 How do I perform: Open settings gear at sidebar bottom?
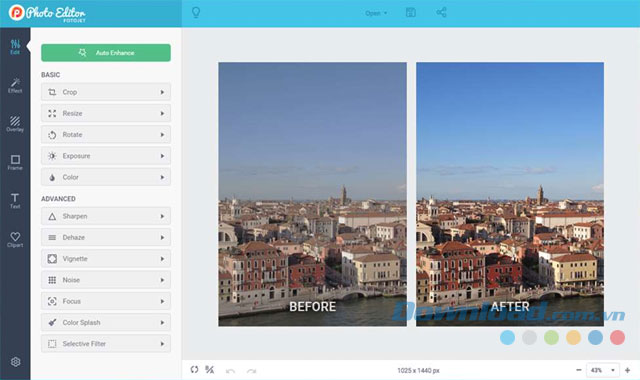click(16, 362)
